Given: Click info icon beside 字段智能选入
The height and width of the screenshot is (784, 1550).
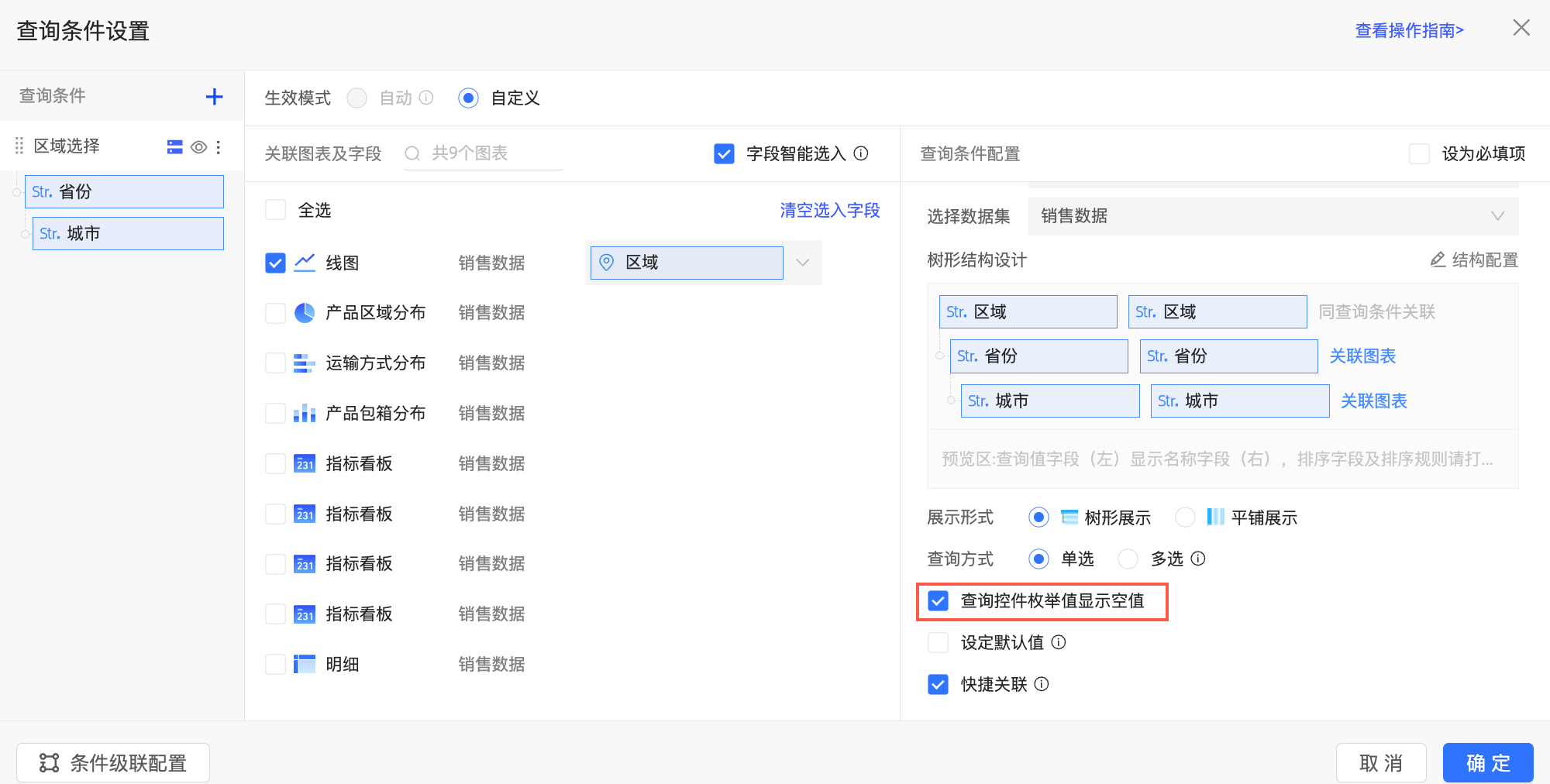Looking at the screenshot, I should pyautogui.click(x=861, y=153).
